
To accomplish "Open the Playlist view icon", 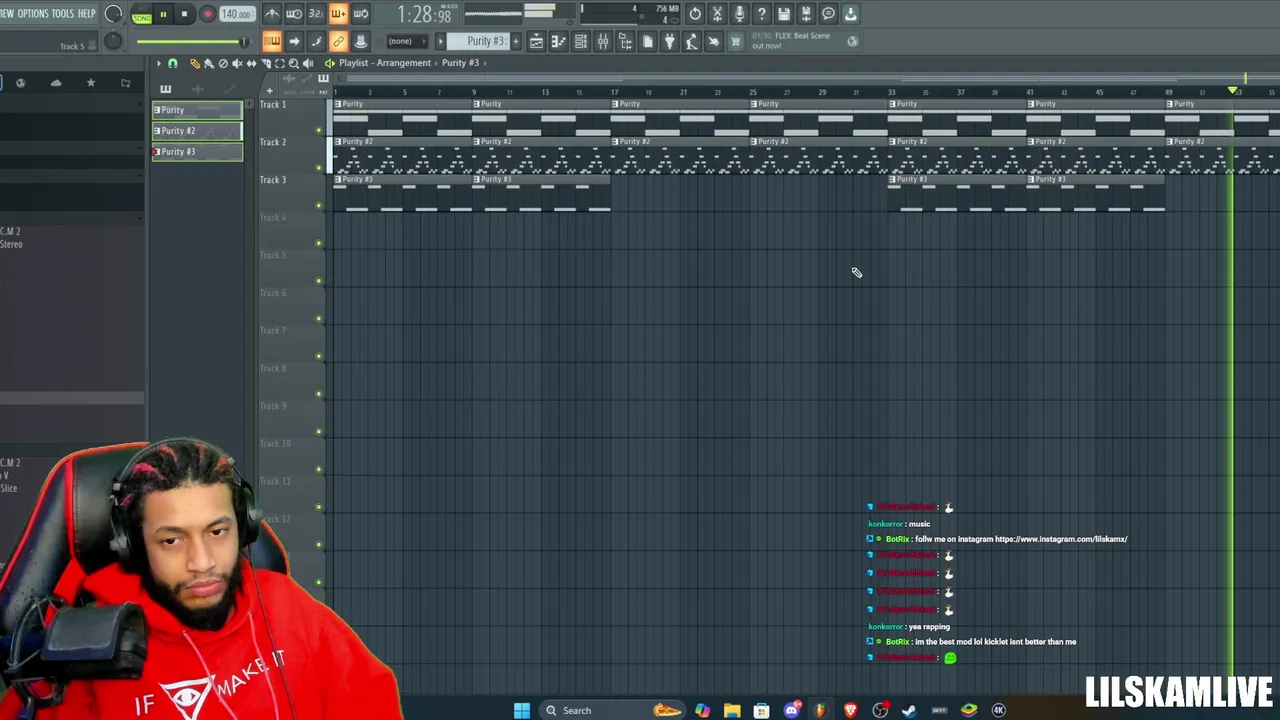I will (536, 41).
